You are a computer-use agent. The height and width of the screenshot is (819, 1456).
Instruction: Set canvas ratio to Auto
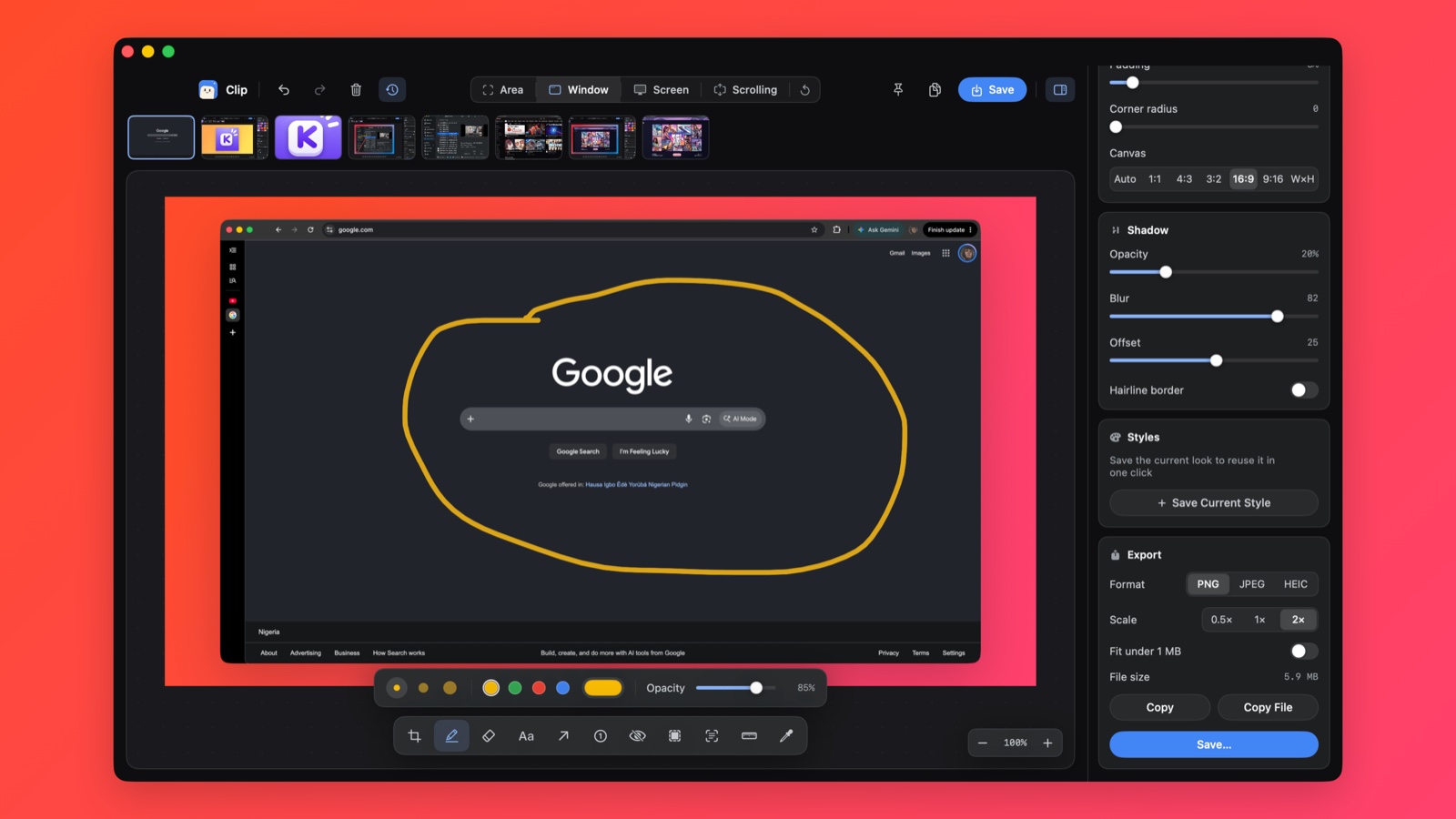coord(1125,179)
